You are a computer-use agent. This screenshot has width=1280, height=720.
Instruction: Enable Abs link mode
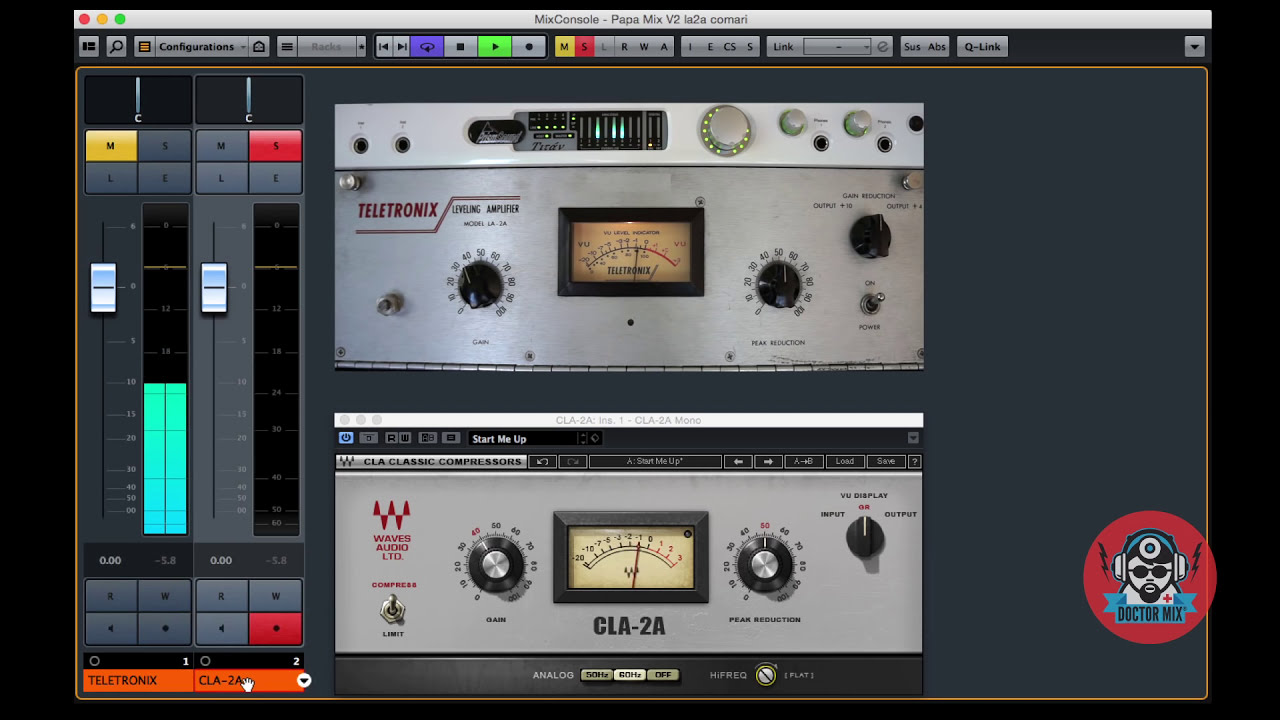[937, 47]
